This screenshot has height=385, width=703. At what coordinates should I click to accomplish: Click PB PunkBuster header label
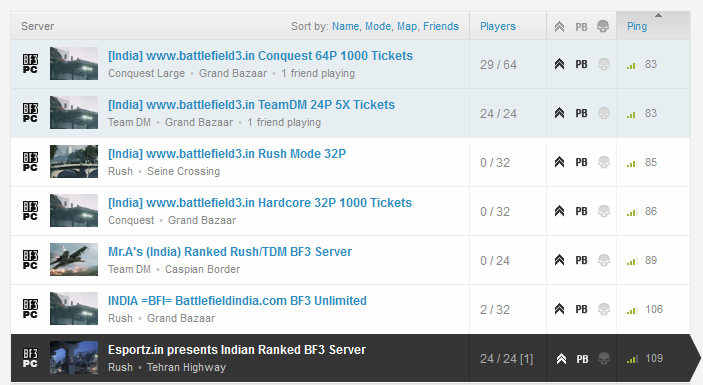click(581, 27)
